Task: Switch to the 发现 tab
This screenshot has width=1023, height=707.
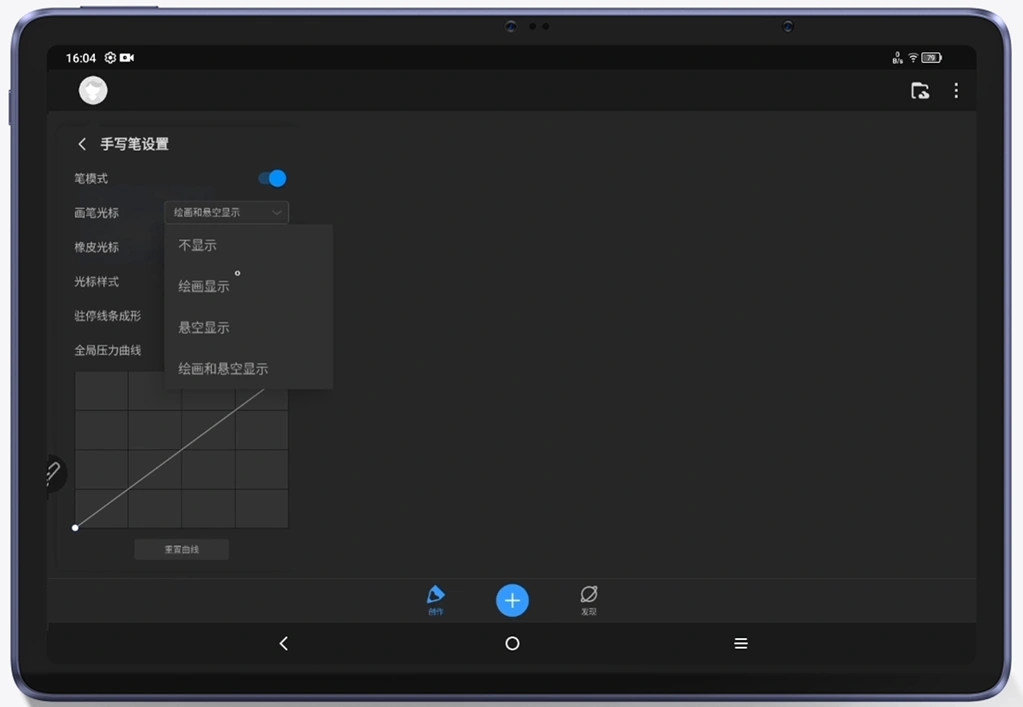Action: 589,599
